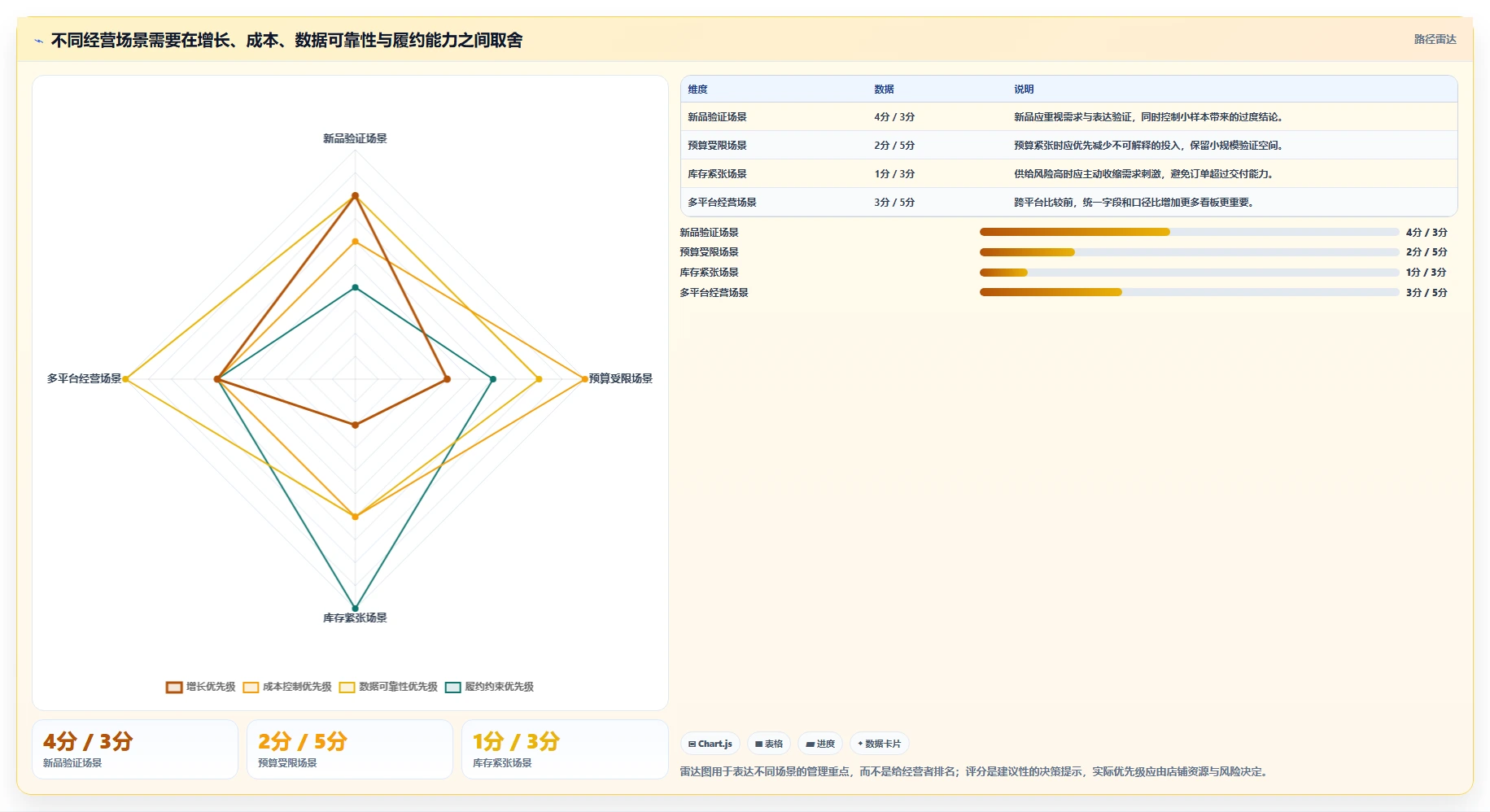Viewport: 1490px width, 812px height.
Task: Open the 1分 / 3分 库存紧张场景 data card
Action: point(565,749)
